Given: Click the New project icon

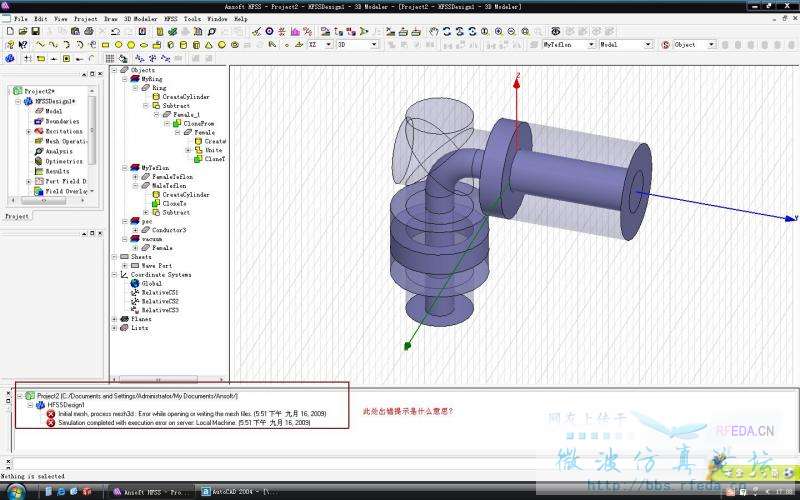Looking at the screenshot, I should click(10, 31).
